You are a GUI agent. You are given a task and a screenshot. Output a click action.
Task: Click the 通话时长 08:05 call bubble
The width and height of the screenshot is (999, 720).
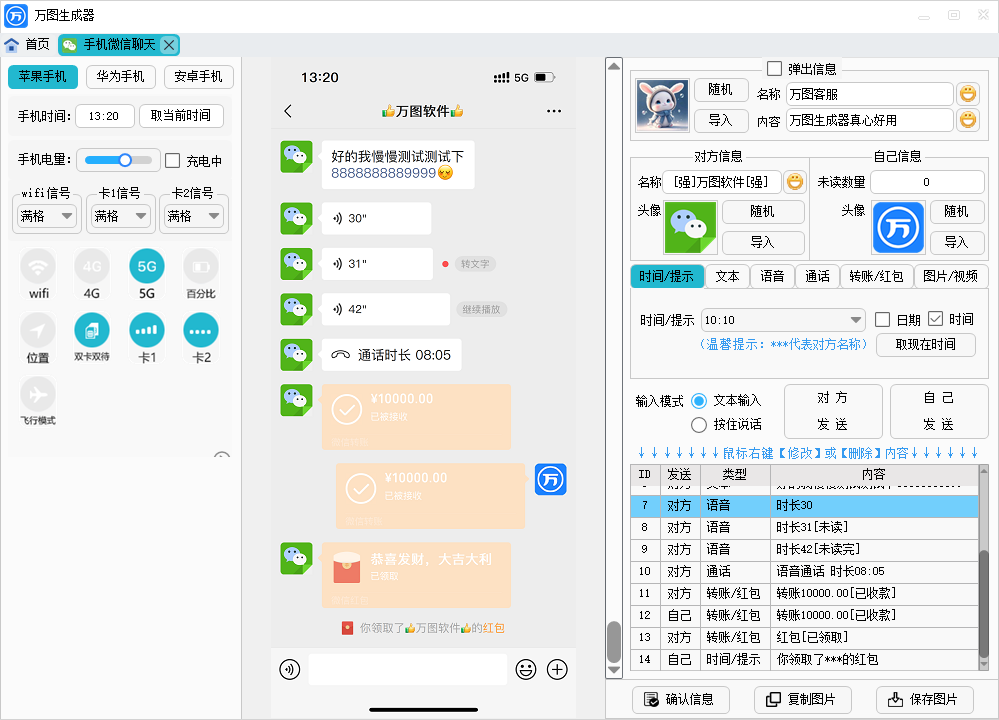click(391, 355)
